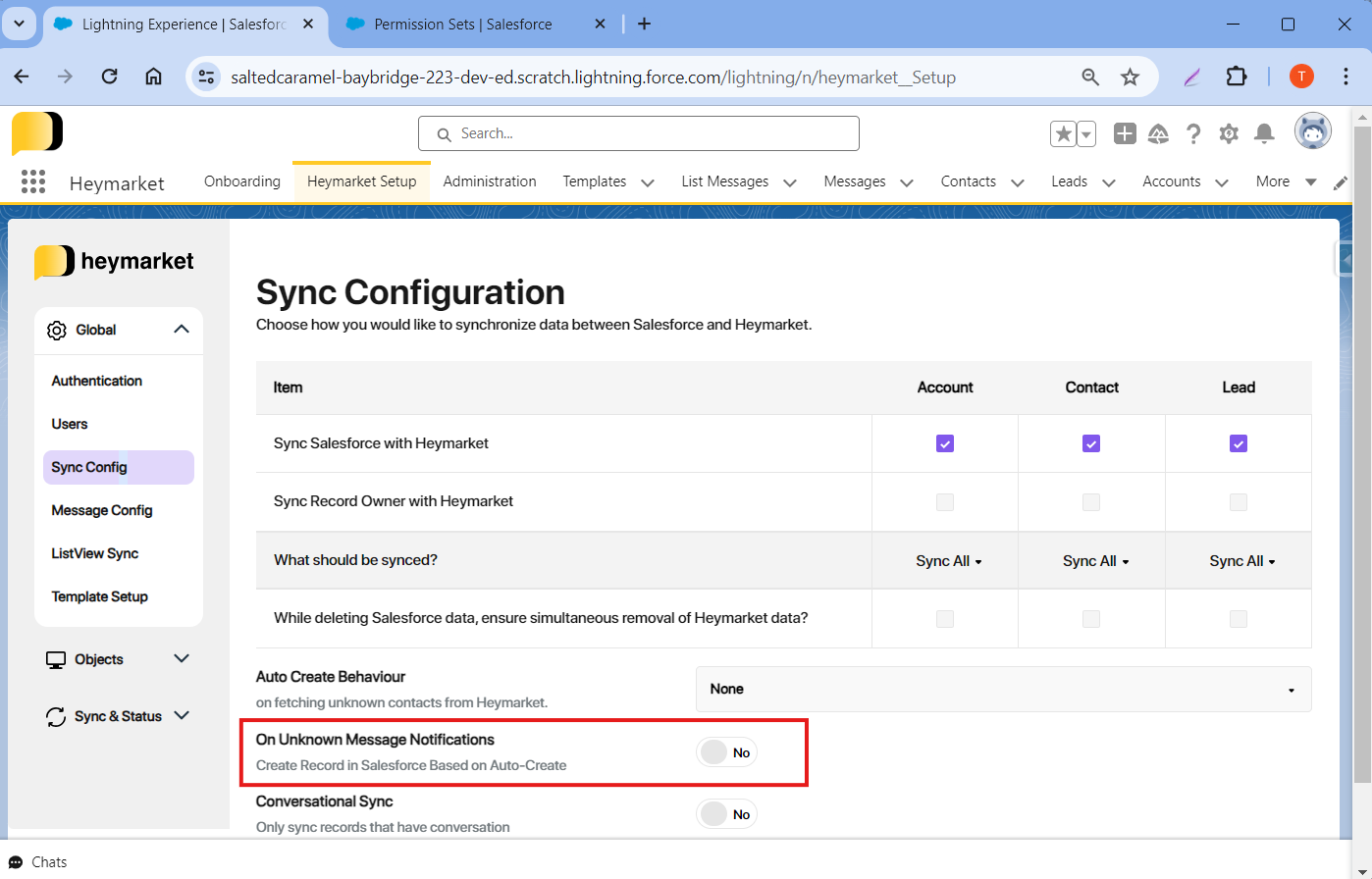Screen dimensions: 1372x879
Task: Open Auto Create Behaviour None dropdown
Action: coord(1003,689)
